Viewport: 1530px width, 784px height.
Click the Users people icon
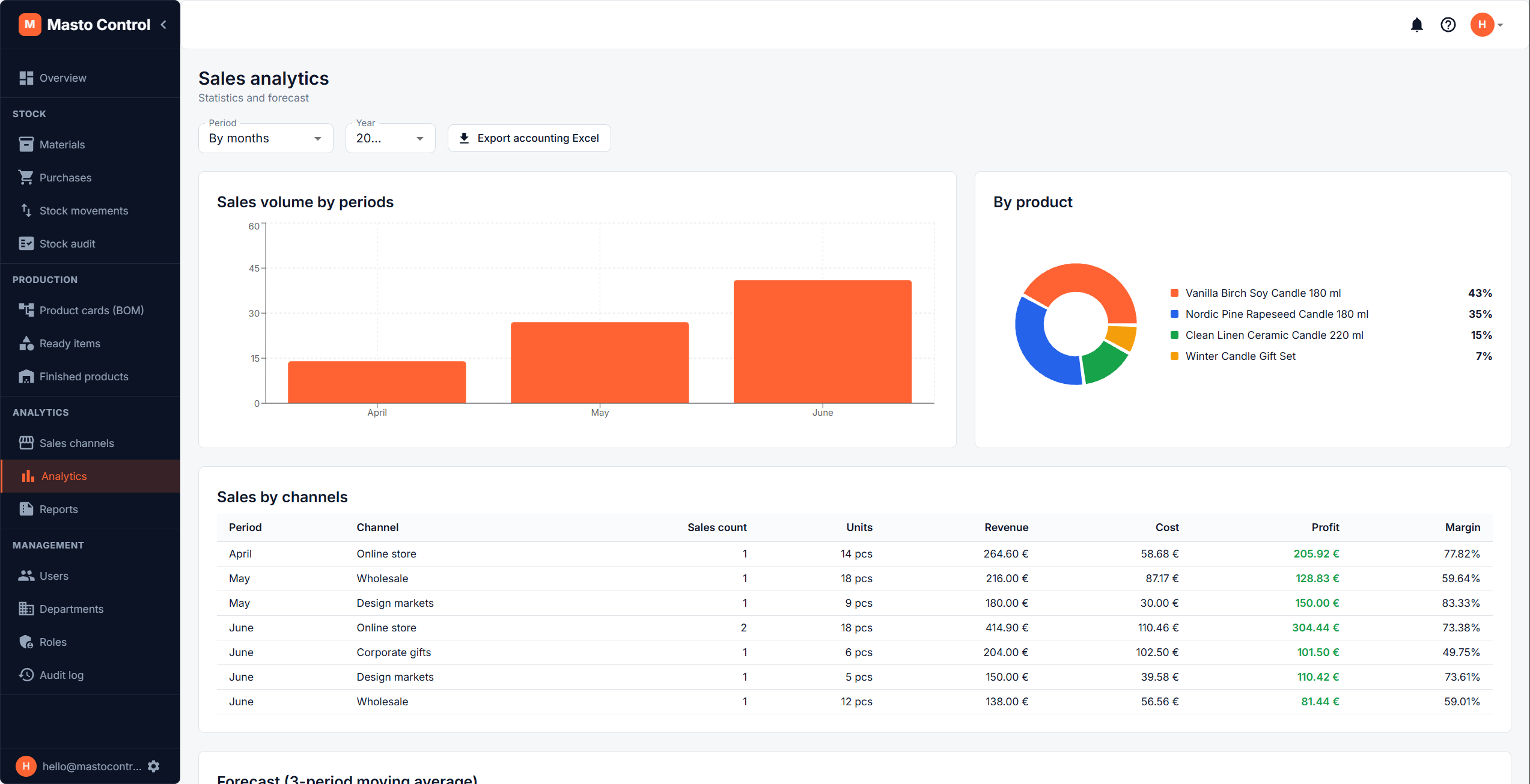26,576
